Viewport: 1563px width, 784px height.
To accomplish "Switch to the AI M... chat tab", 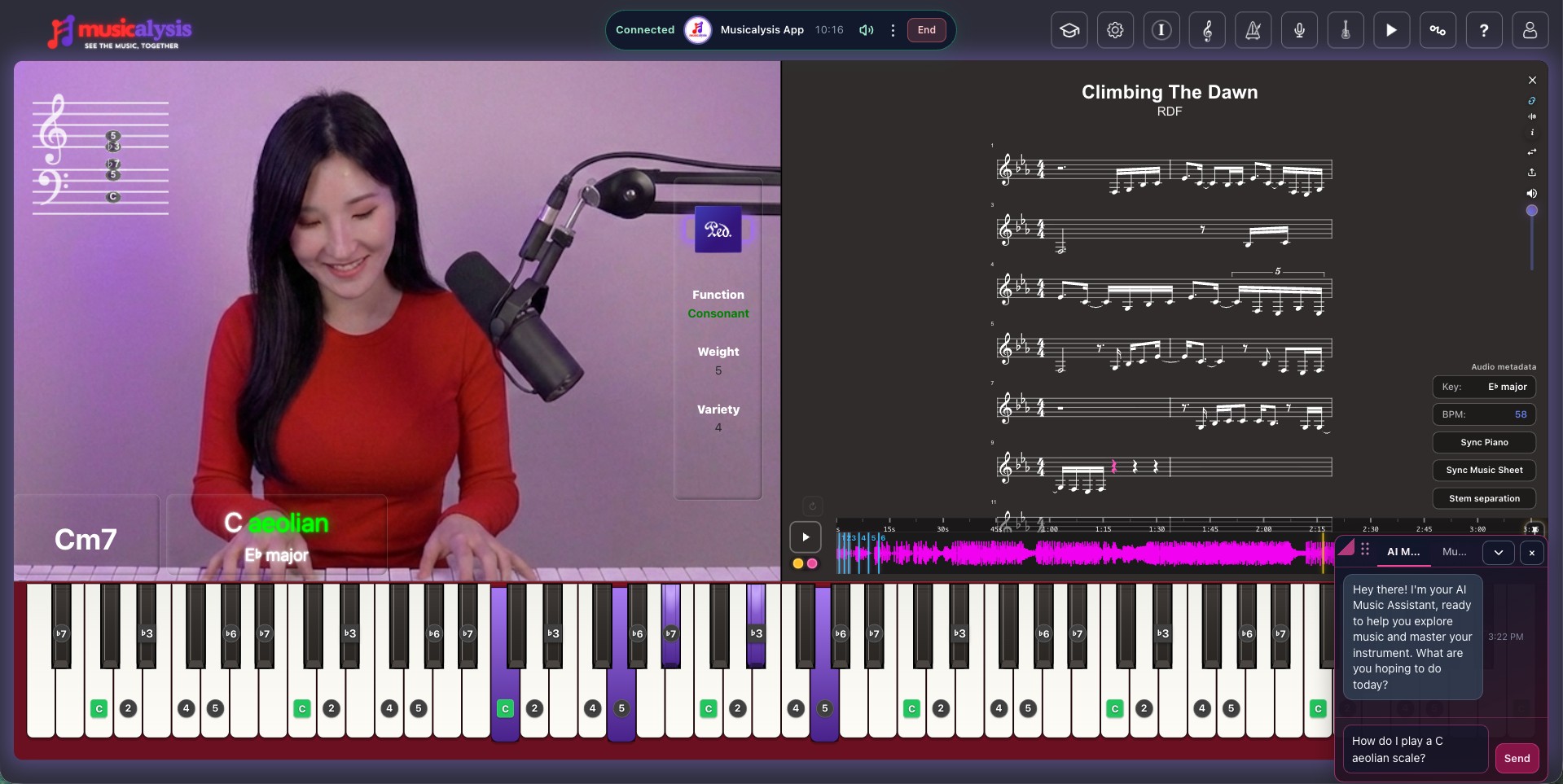I will [x=1403, y=552].
